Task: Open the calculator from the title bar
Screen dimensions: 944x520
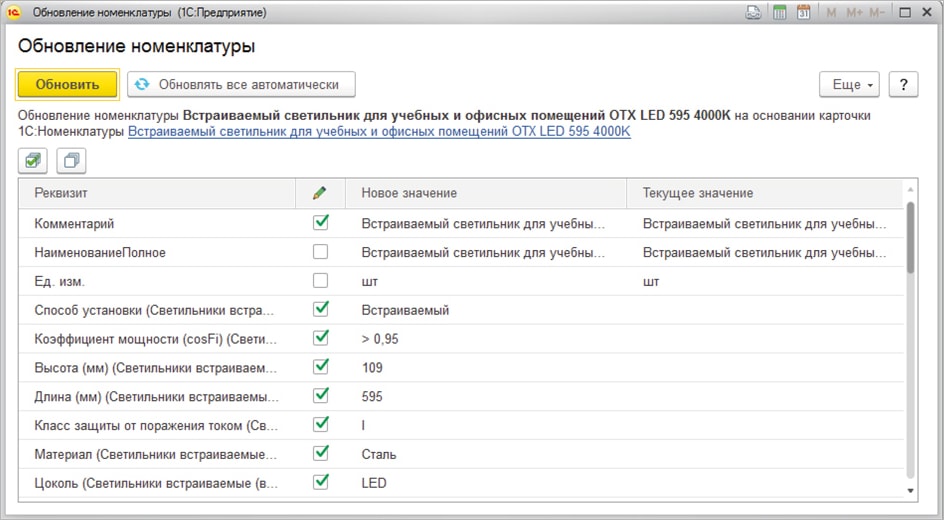Action: pos(779,13)
